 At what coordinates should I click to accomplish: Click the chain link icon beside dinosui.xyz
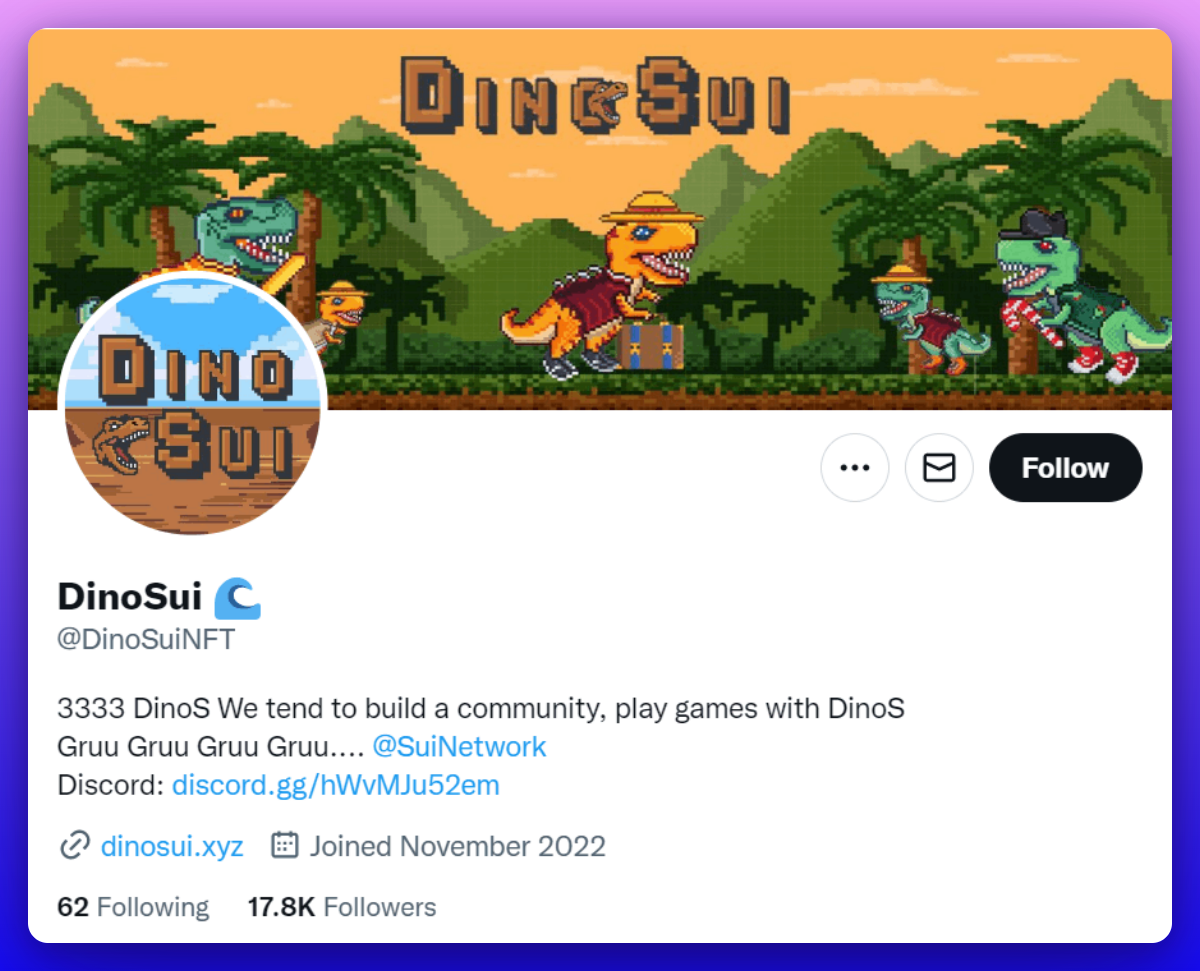pos(74,846)
